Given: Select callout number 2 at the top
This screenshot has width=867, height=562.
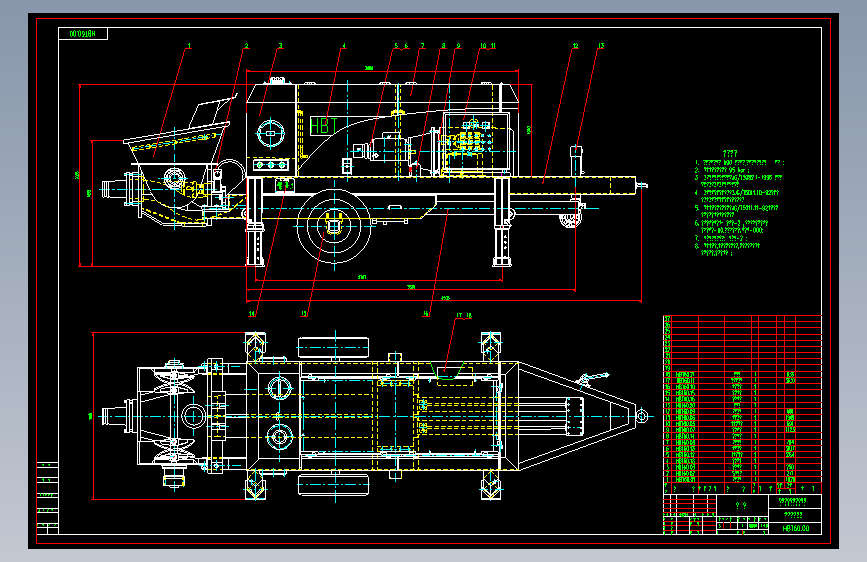Looking at the screenshot, I should 247,46.
